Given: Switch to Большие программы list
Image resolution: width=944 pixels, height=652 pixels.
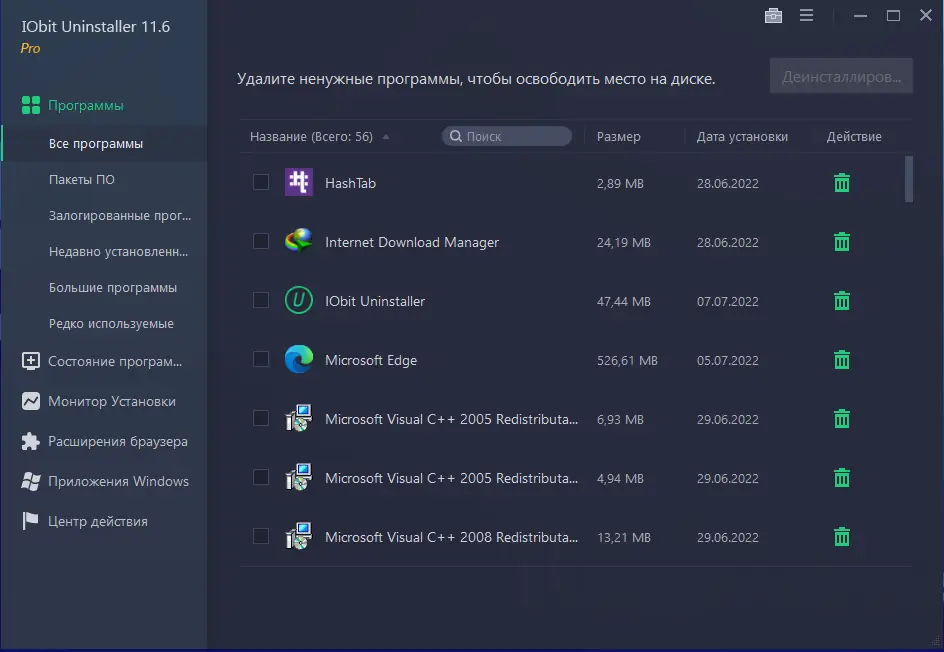Looking at the screenshot, I should pyautogui.click(x=112, y=288).
